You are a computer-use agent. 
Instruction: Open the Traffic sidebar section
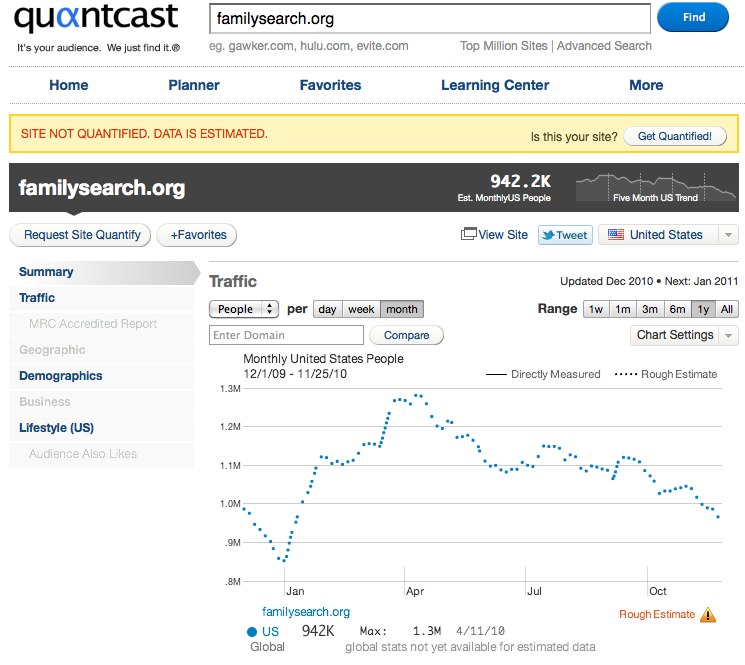(101, 298)
